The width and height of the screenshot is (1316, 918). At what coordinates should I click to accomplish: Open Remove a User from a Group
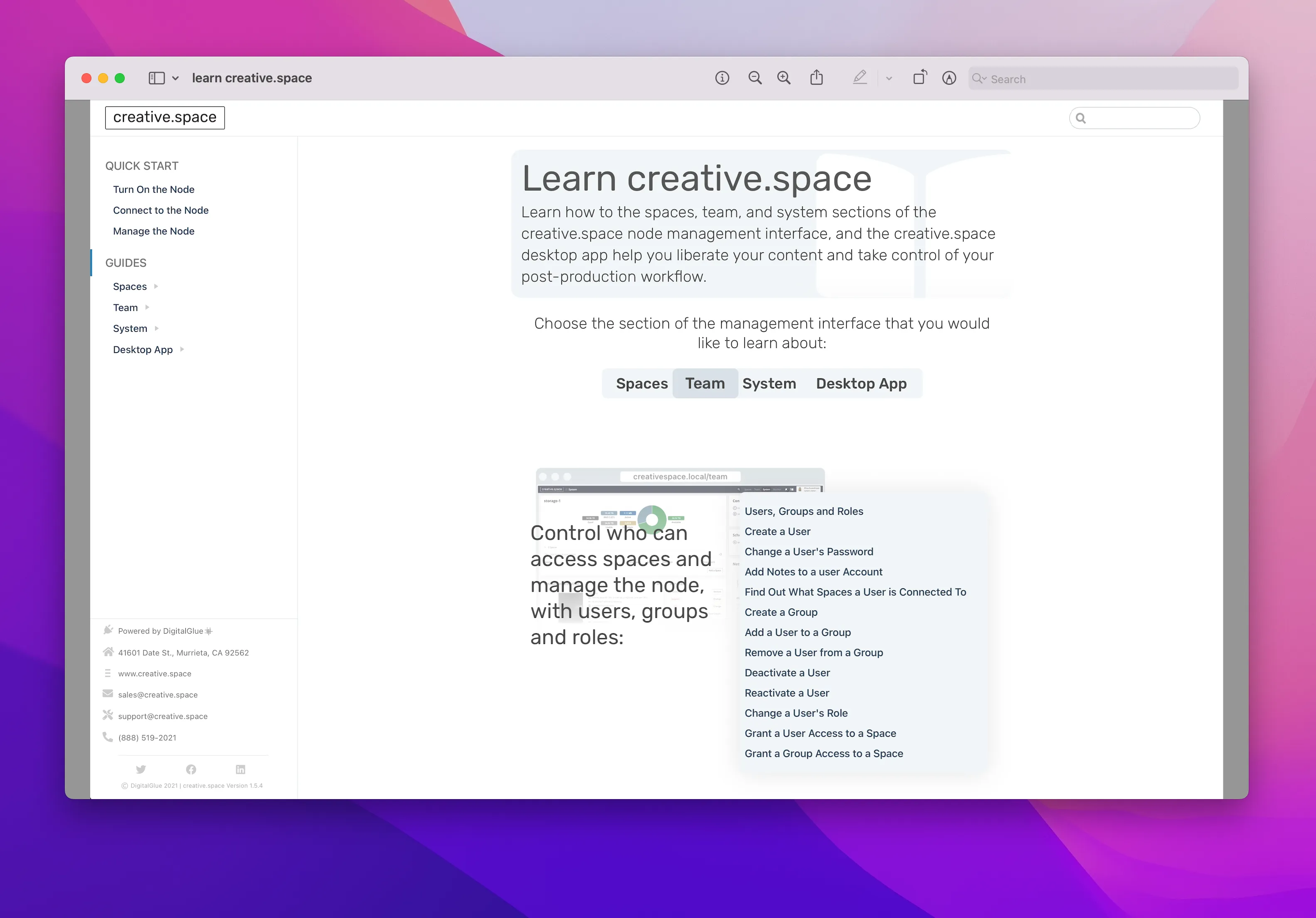pyautogui.click(x=813, y=652)
